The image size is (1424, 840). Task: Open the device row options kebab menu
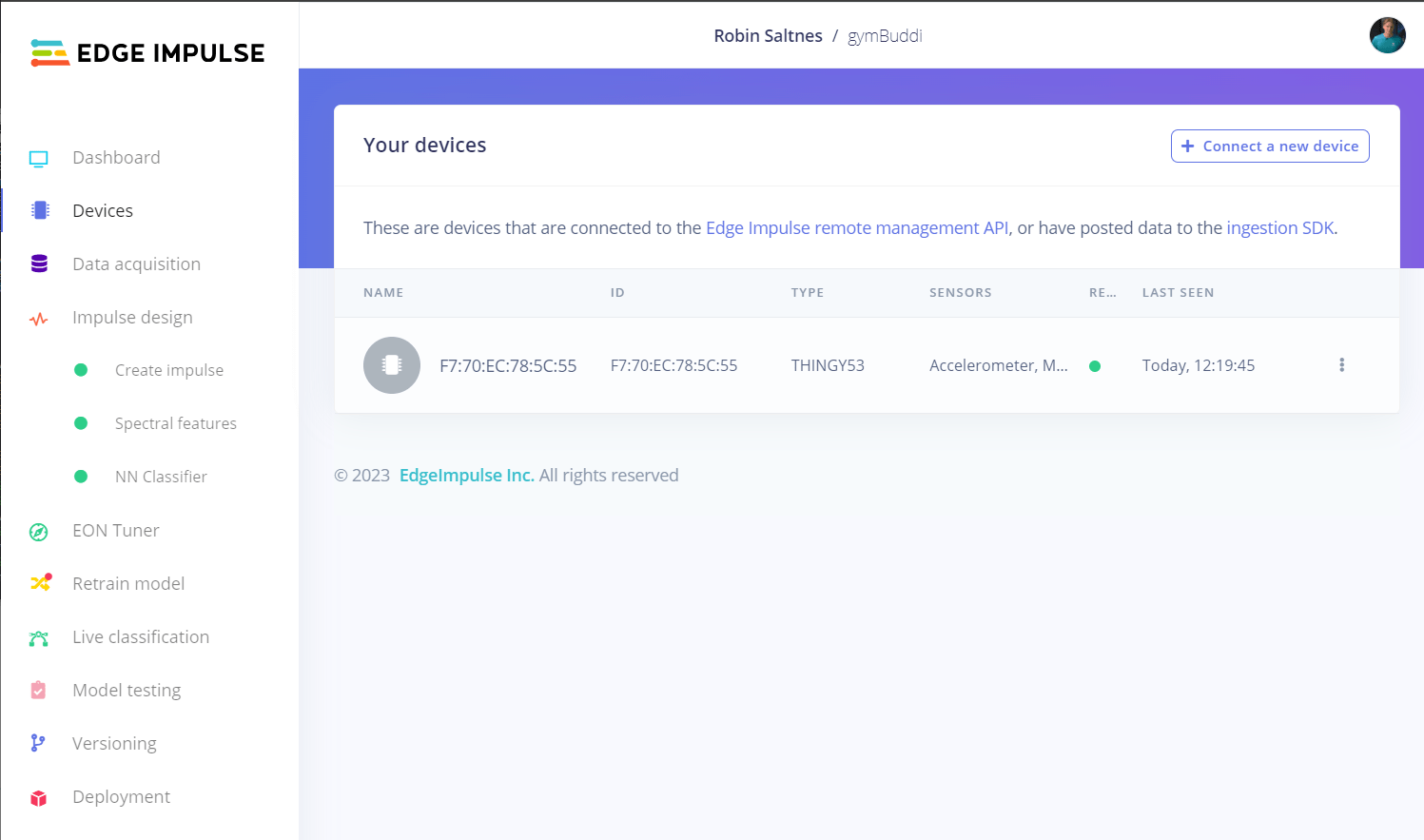coord(1341,364)
